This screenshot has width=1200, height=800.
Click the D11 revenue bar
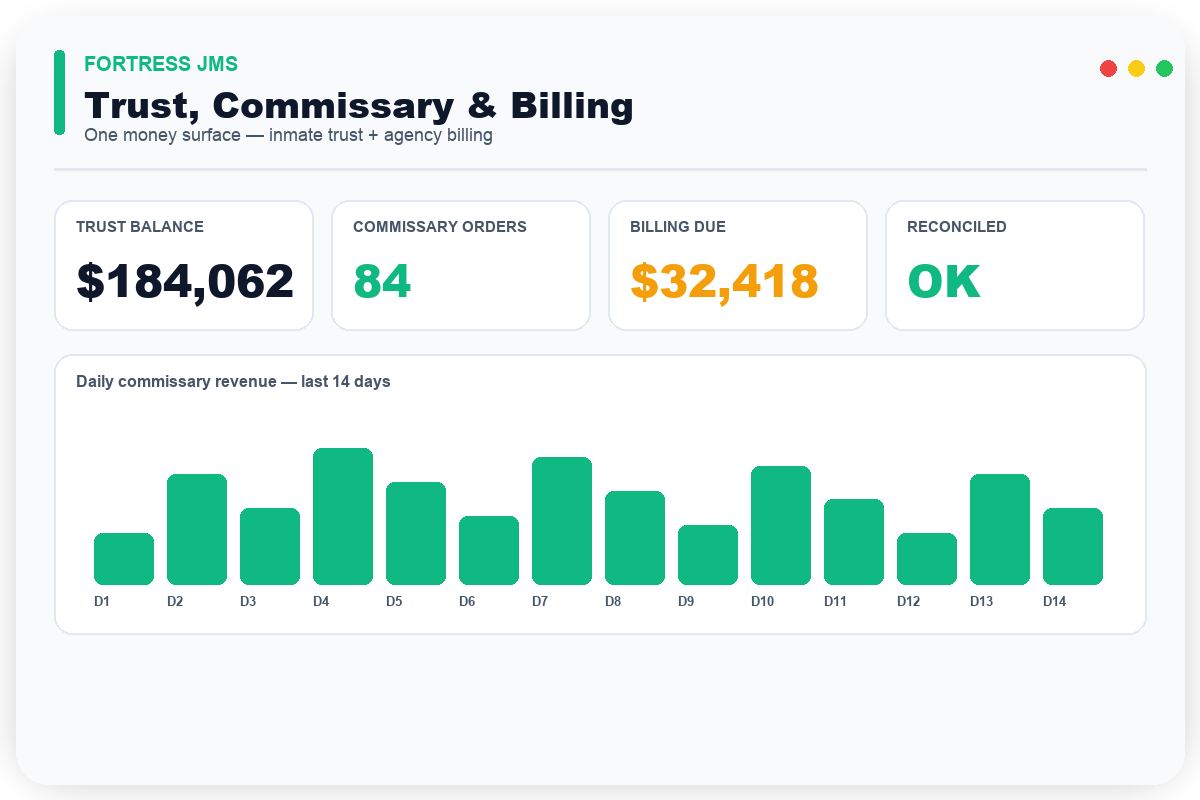pos(854,542)
